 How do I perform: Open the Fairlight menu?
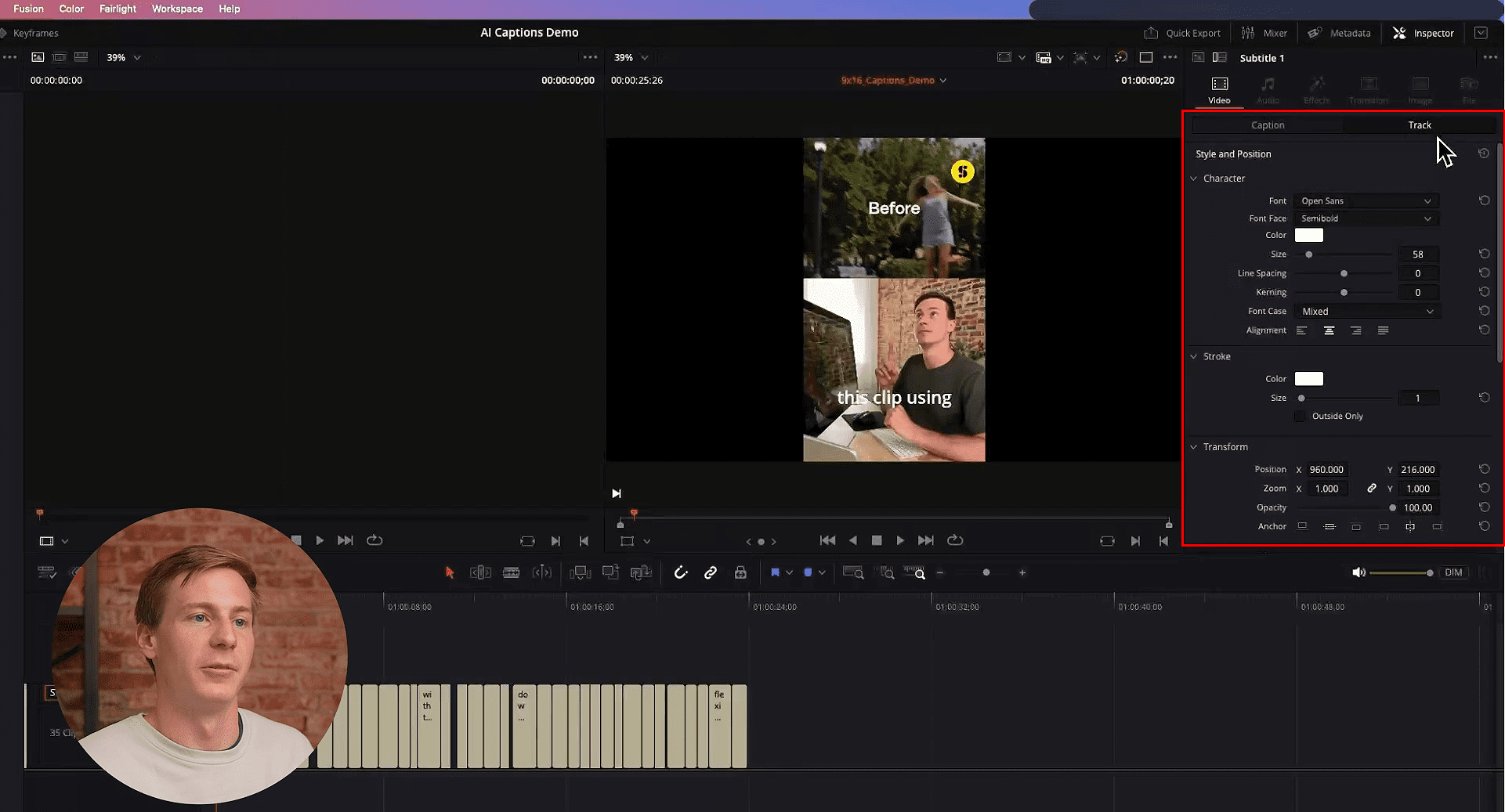click(118, 9)
